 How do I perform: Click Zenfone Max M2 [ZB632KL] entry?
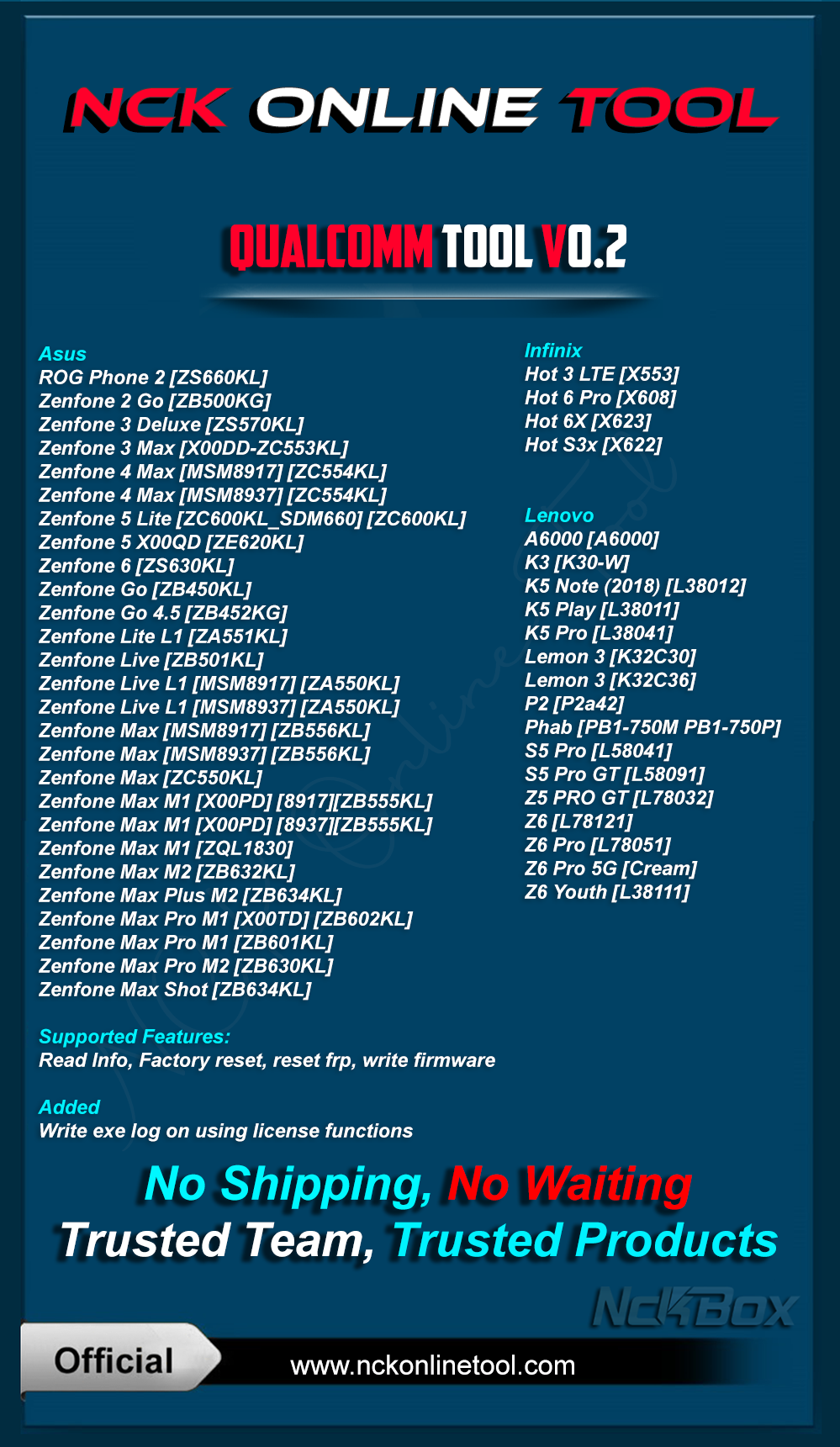(166, 872)
